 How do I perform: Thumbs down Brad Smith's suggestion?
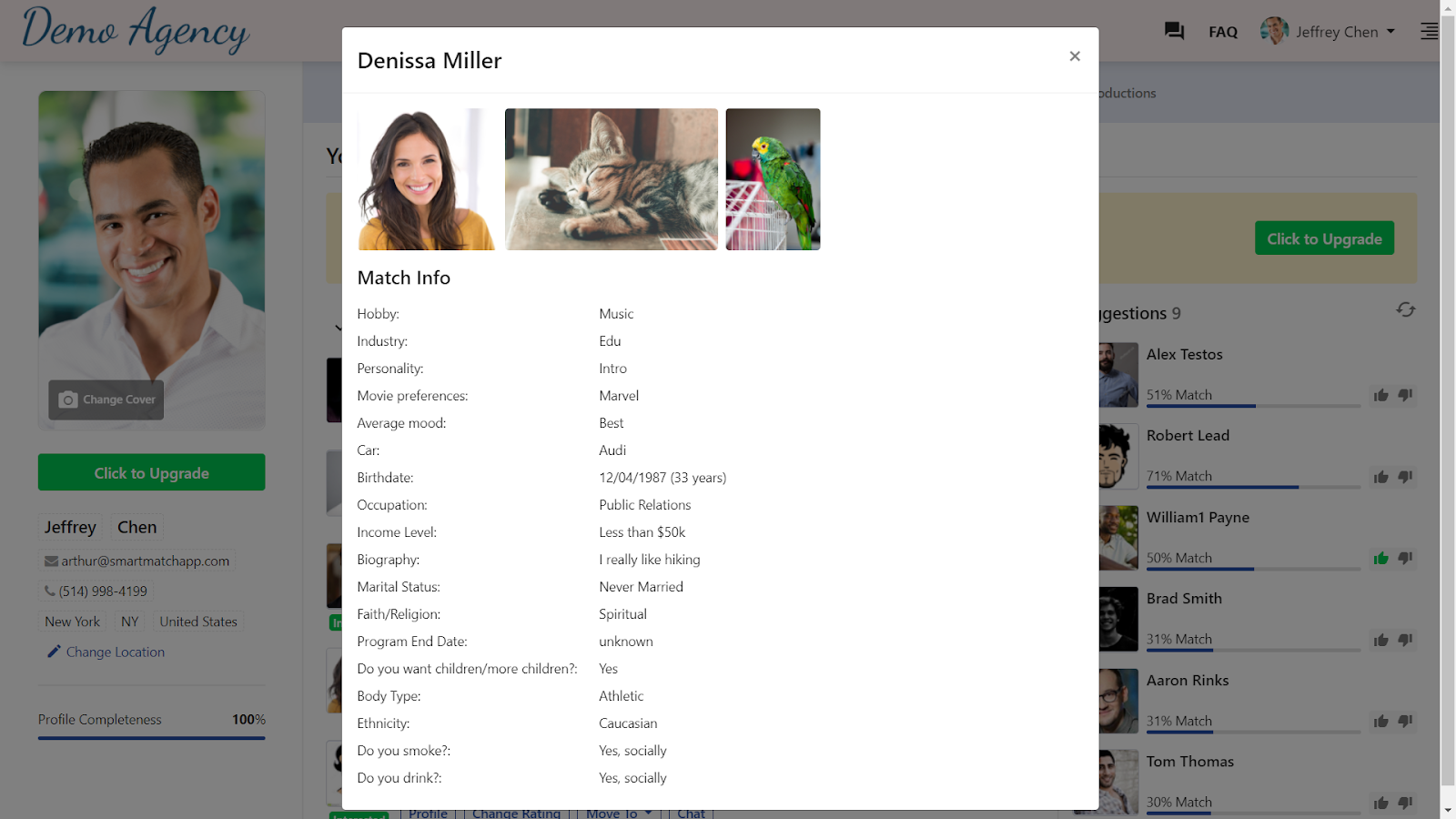click(x=1404, y=640)
